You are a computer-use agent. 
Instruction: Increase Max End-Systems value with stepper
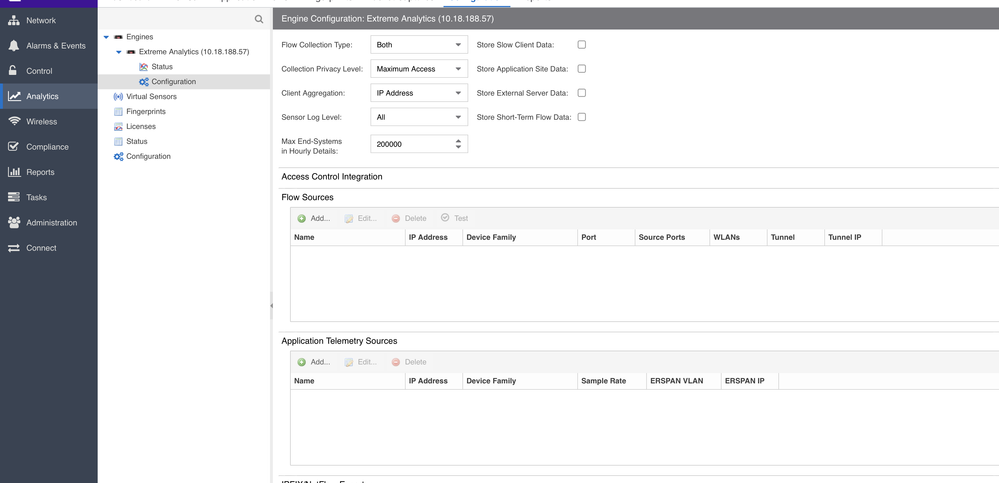click(459, 141)
